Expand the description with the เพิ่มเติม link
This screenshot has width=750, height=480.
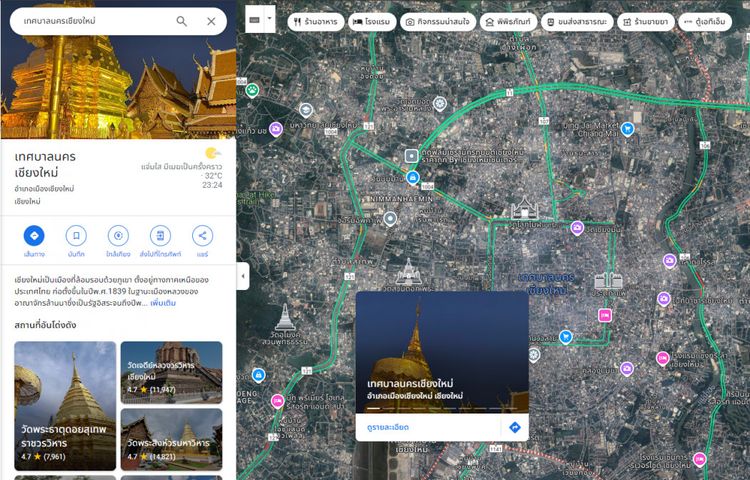163,303
